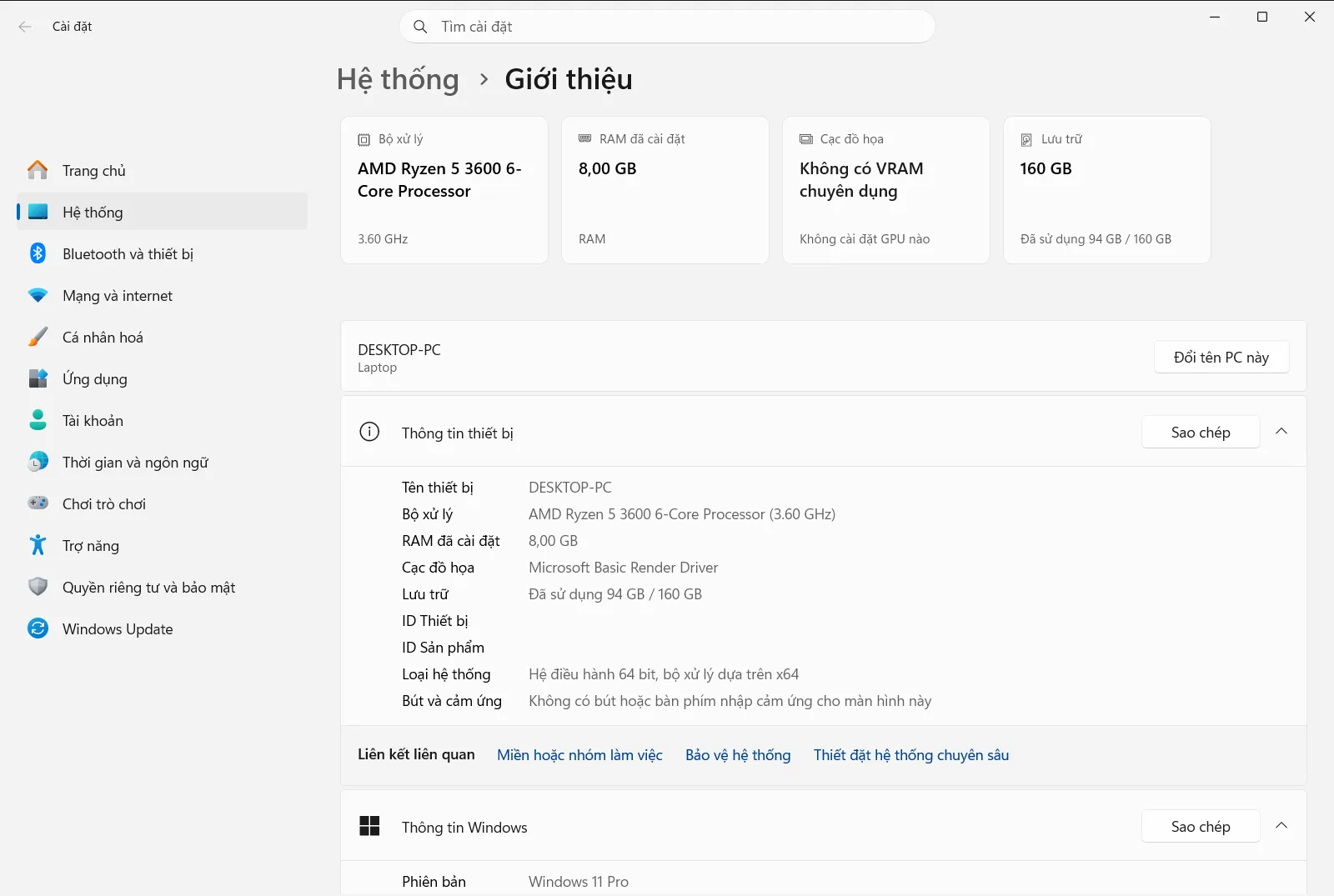This screenshot has height=896, width=1334.
Task: Click the Tài khoản person icon
Action: (x=38, y=420)
